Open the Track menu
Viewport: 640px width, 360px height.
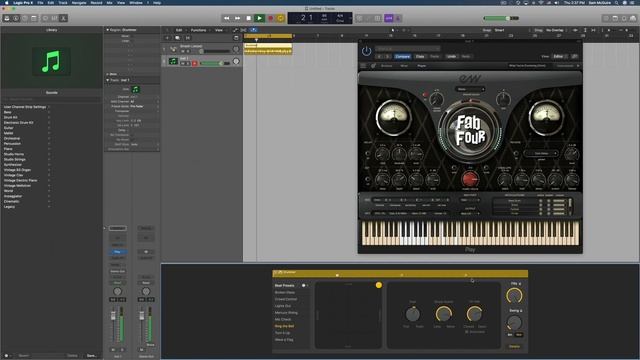63,2
